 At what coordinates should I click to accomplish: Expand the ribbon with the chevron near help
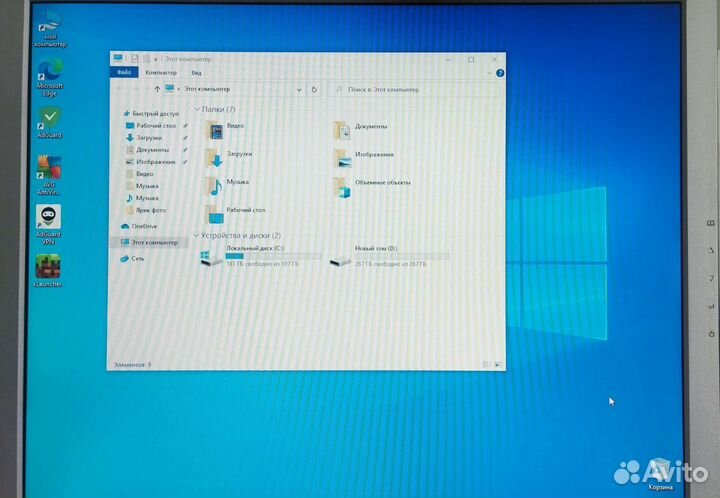click(x=489, y=73)
